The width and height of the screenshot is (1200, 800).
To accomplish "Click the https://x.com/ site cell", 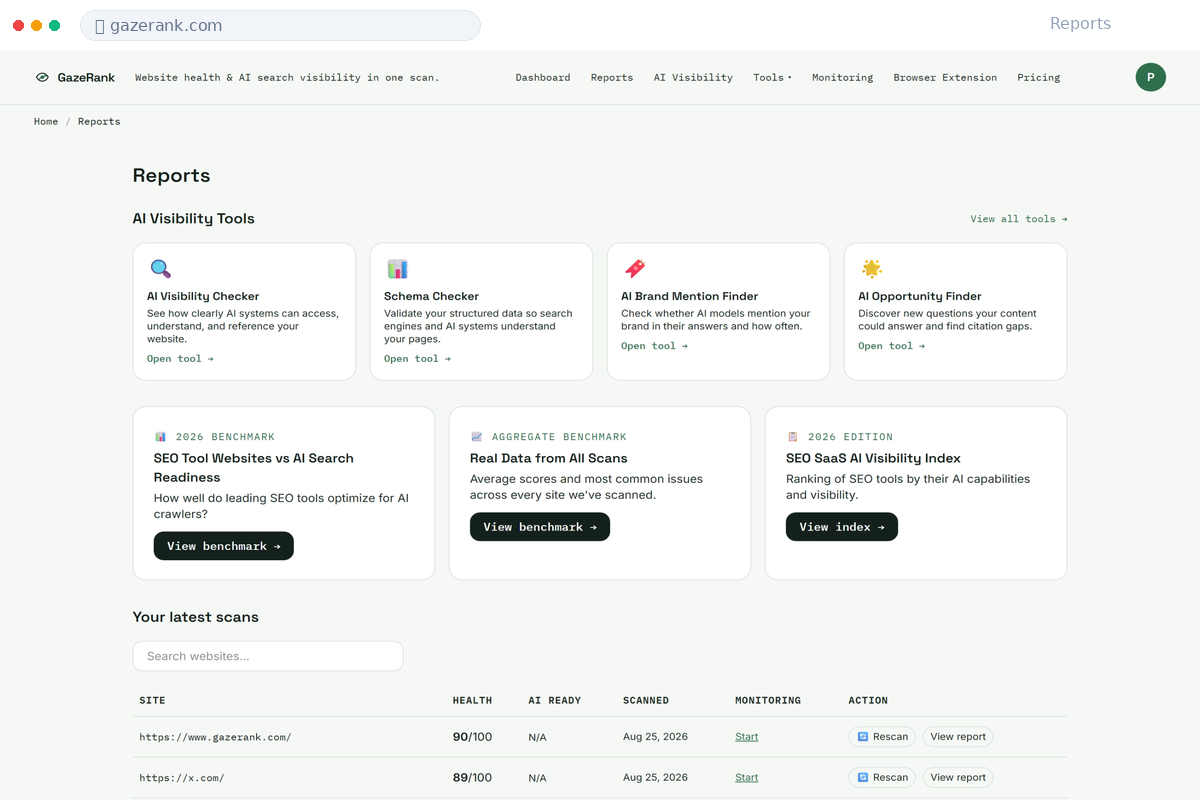I will [182, 777].
